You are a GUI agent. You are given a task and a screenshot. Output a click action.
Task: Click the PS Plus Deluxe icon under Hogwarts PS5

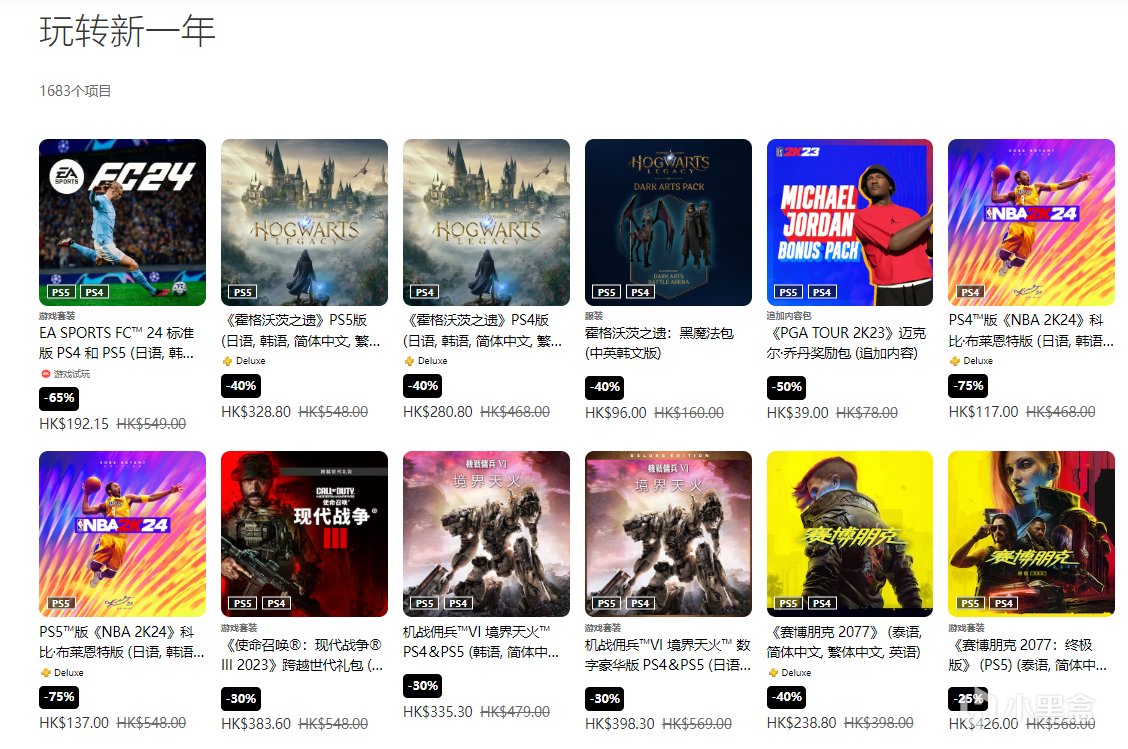point(227,361)
